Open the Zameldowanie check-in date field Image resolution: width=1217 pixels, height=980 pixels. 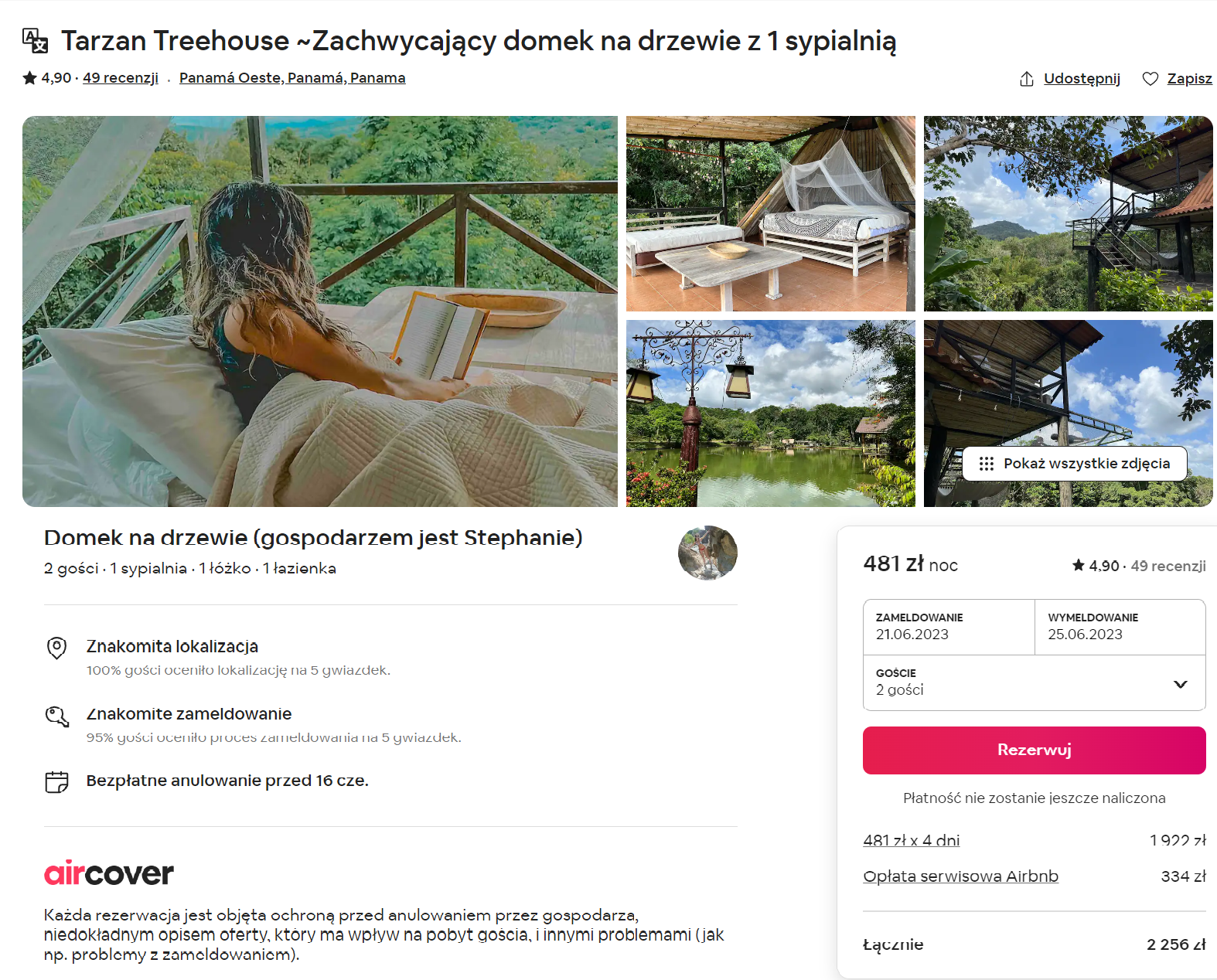pos(949,627)
